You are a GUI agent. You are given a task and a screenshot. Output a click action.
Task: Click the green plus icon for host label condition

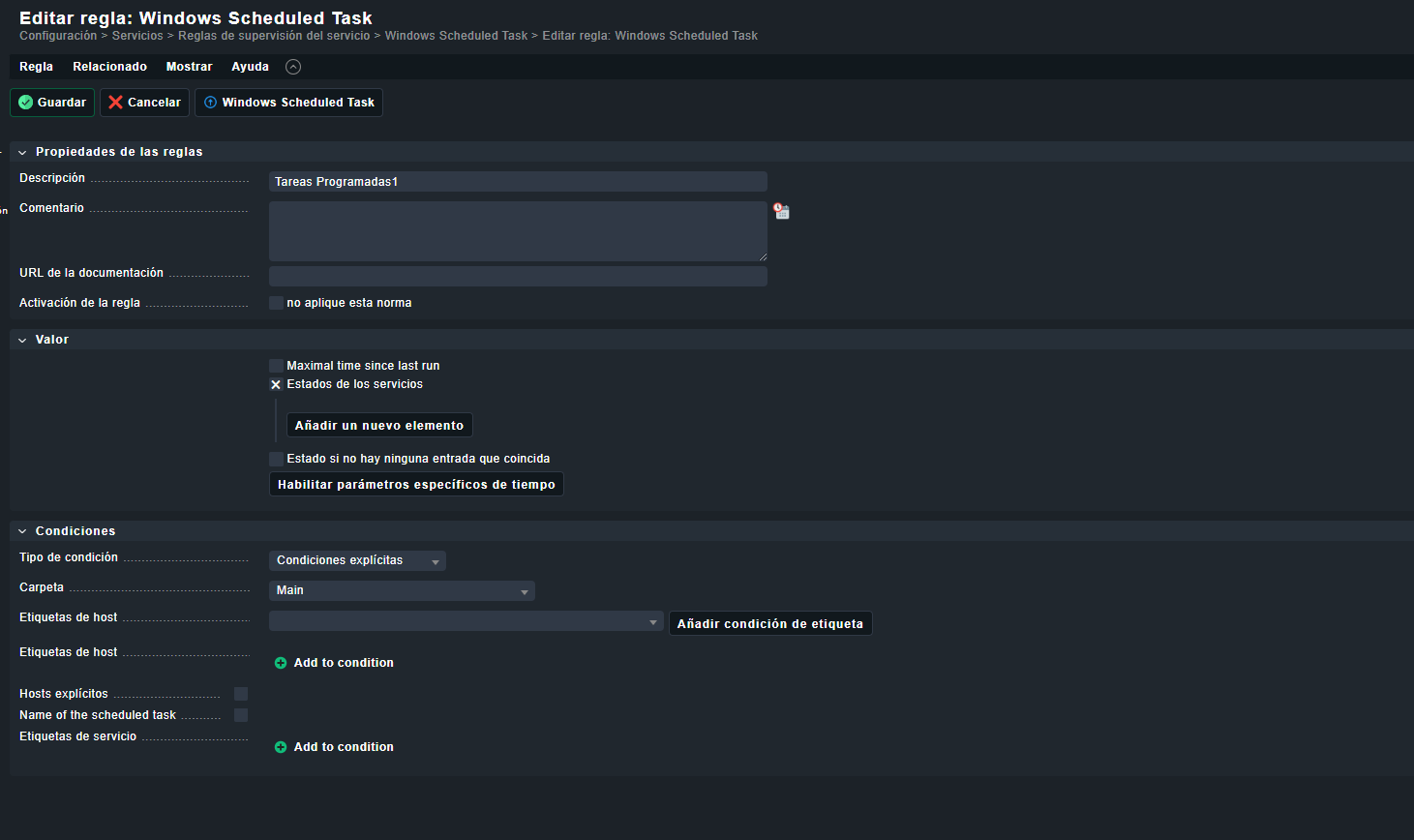[281, 663]
